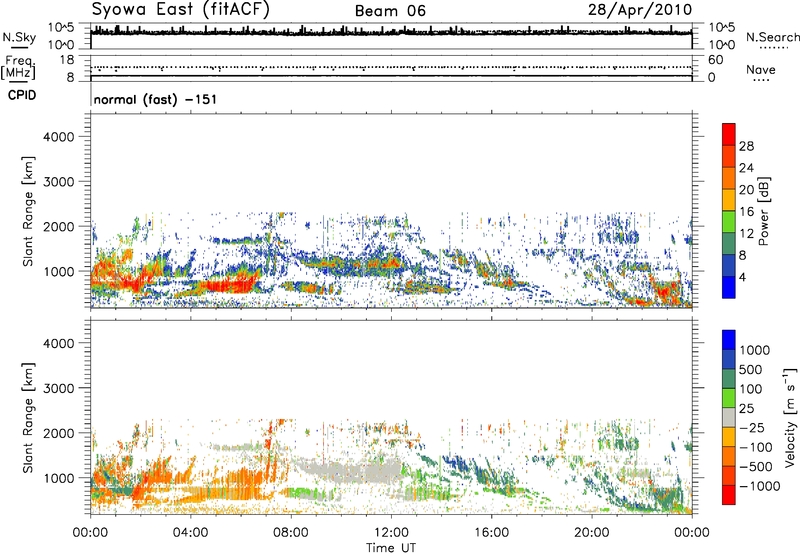
Task: Select the light green segment of Velocity color bar
Action: 729,398
